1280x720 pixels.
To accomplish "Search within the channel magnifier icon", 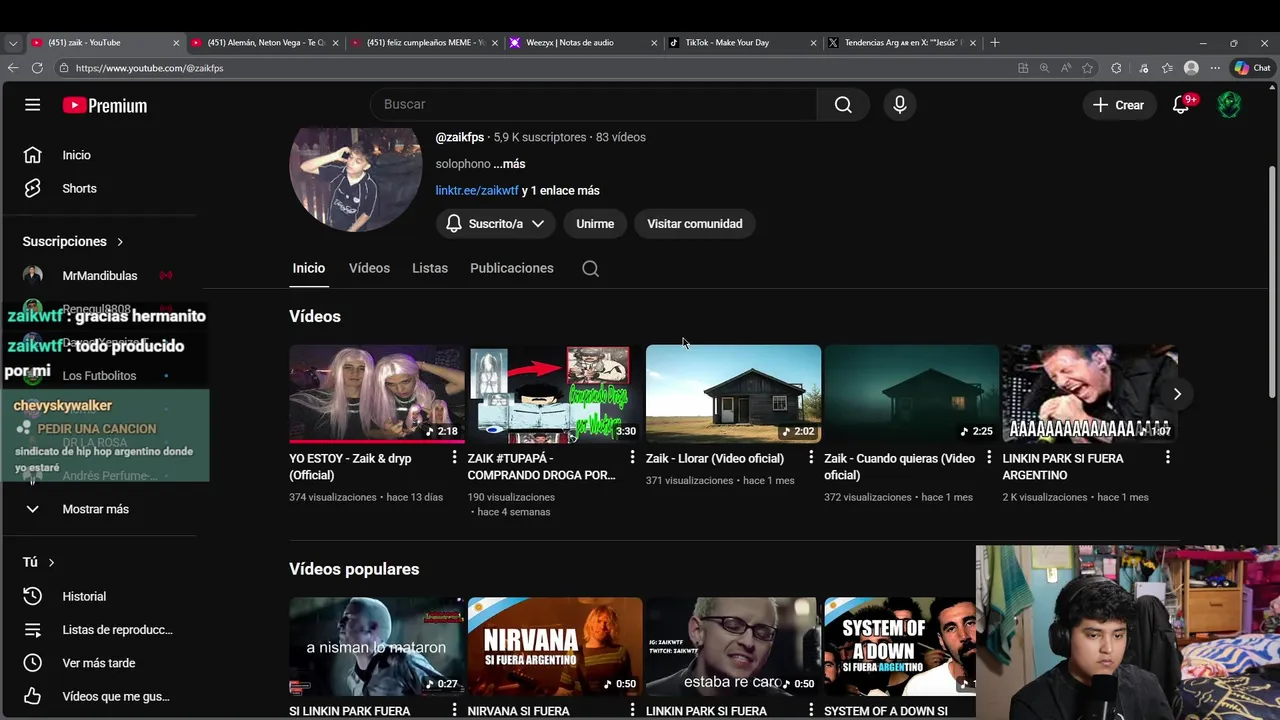I will (x=590, y=268).
